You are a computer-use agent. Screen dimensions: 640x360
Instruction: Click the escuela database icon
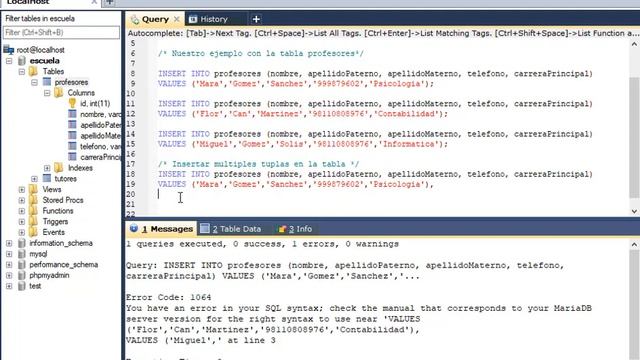(x=22, y=61)
